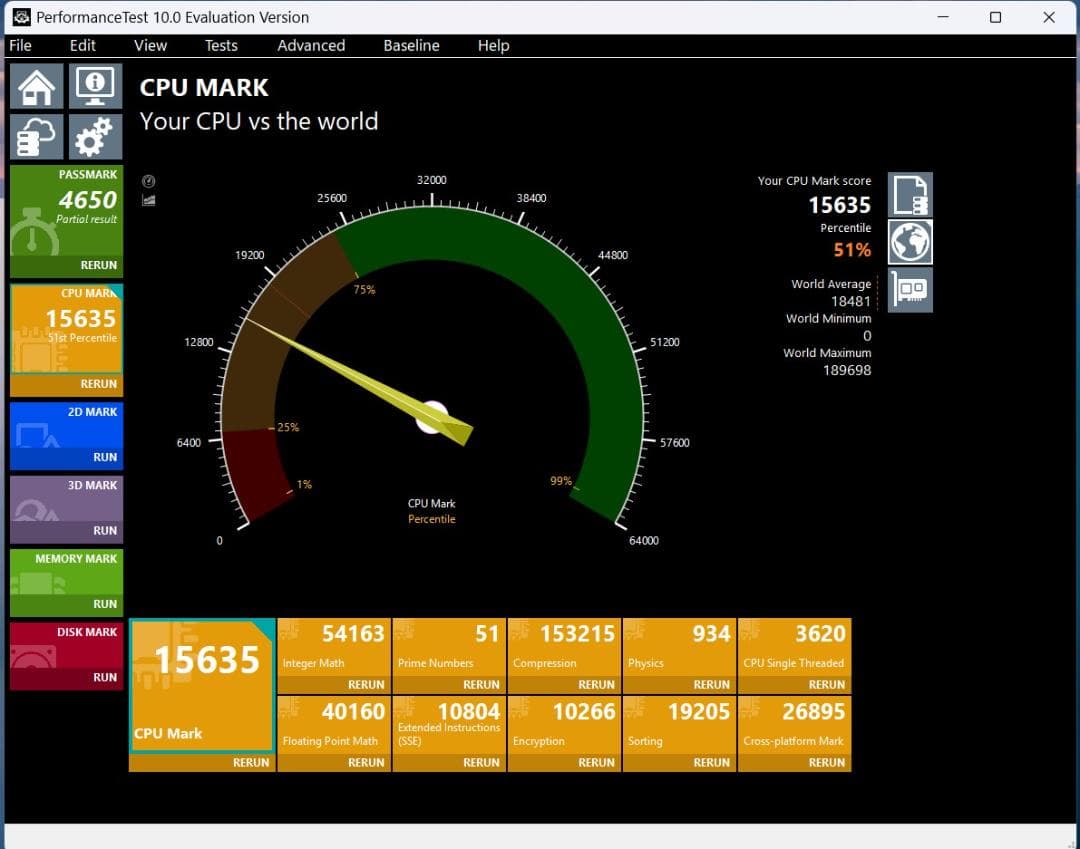The width and height of the screenshot is (1080, 849).
Task: Click the small area chart icon
Action: click(x=149, y=200)
